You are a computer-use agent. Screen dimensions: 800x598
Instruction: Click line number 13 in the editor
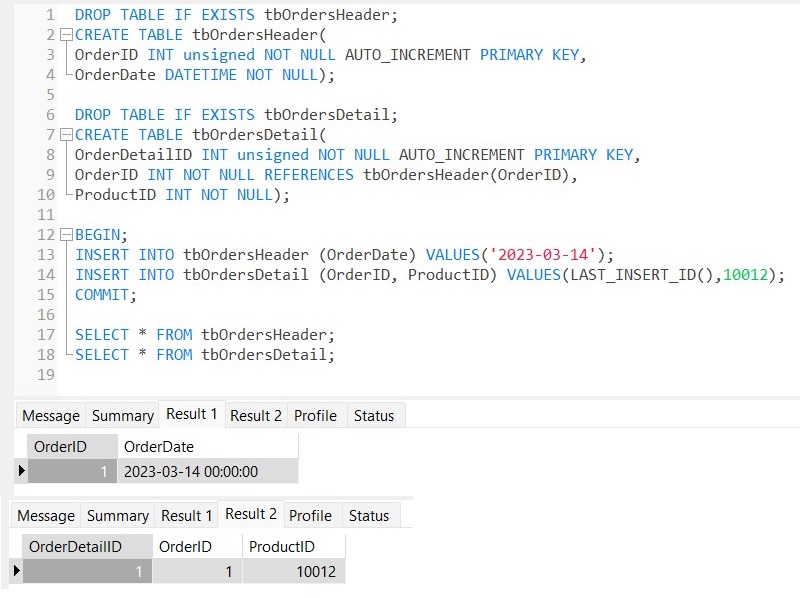[47, 255]
